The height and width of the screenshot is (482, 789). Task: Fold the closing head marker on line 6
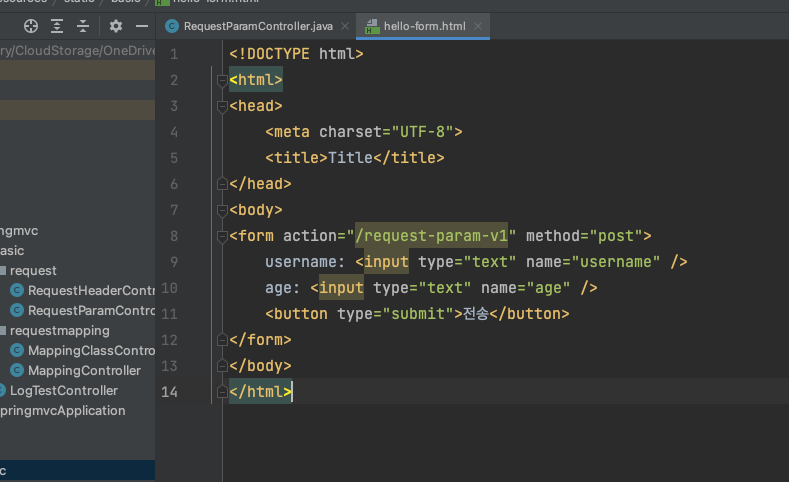click(222, 184)
